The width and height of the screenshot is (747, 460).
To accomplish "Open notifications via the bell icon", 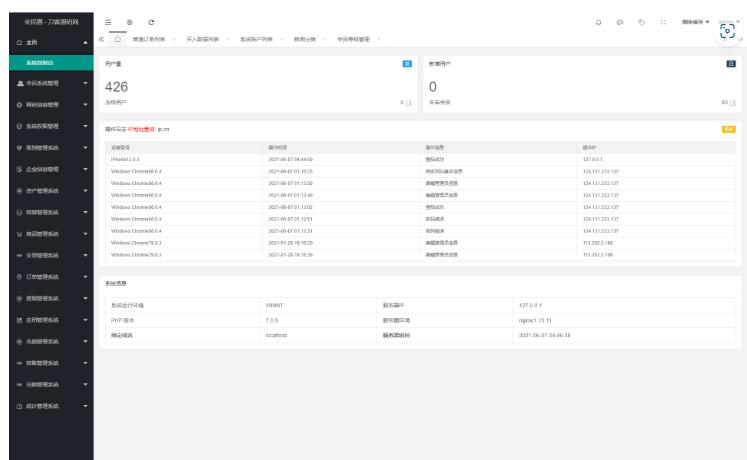I will click(598, 21).
